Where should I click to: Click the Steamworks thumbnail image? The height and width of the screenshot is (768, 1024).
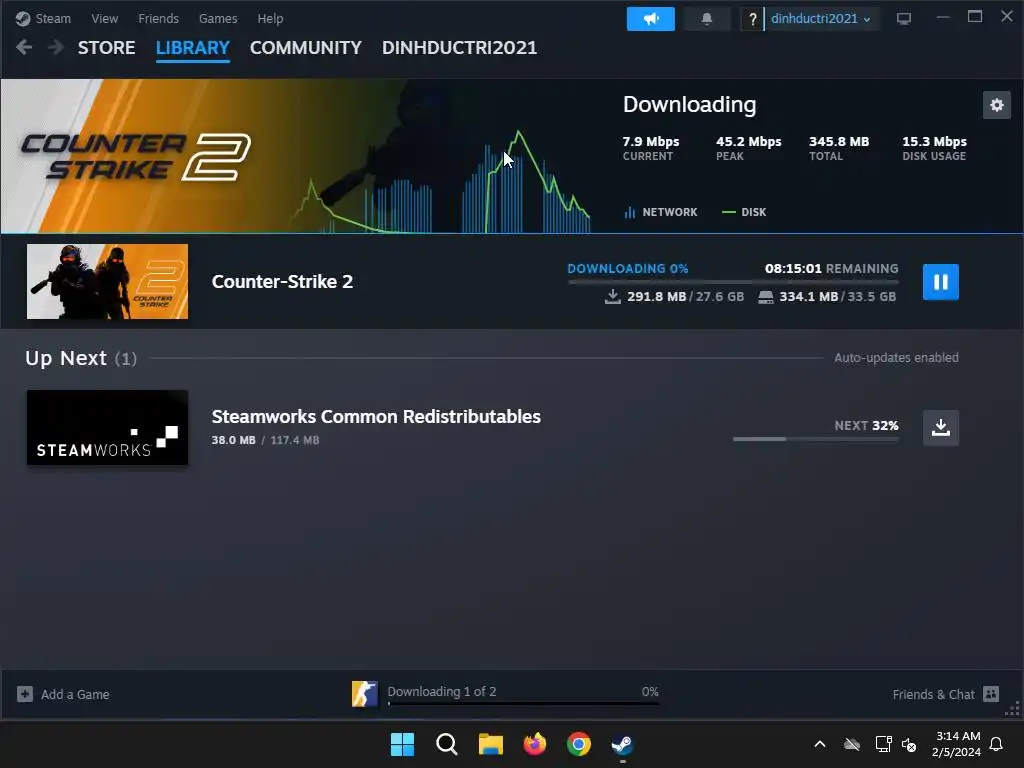108,428
